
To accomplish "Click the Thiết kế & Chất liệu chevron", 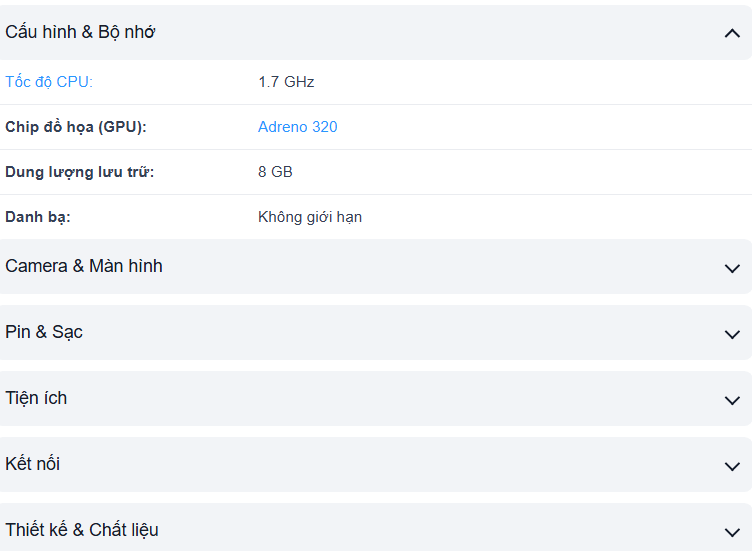I will tap(732, 532).
